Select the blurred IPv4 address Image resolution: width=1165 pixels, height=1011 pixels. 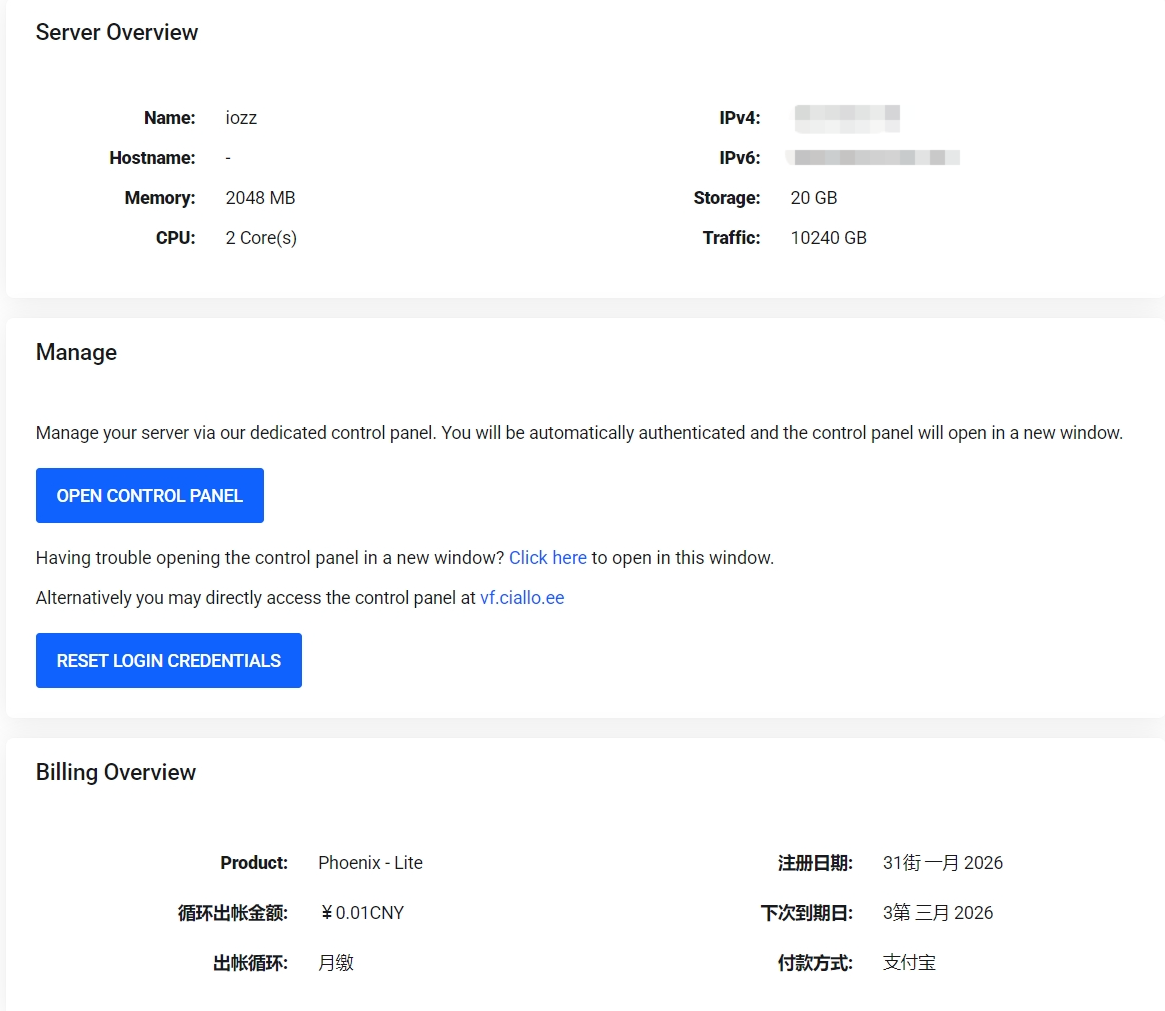[x=847, y=118]
